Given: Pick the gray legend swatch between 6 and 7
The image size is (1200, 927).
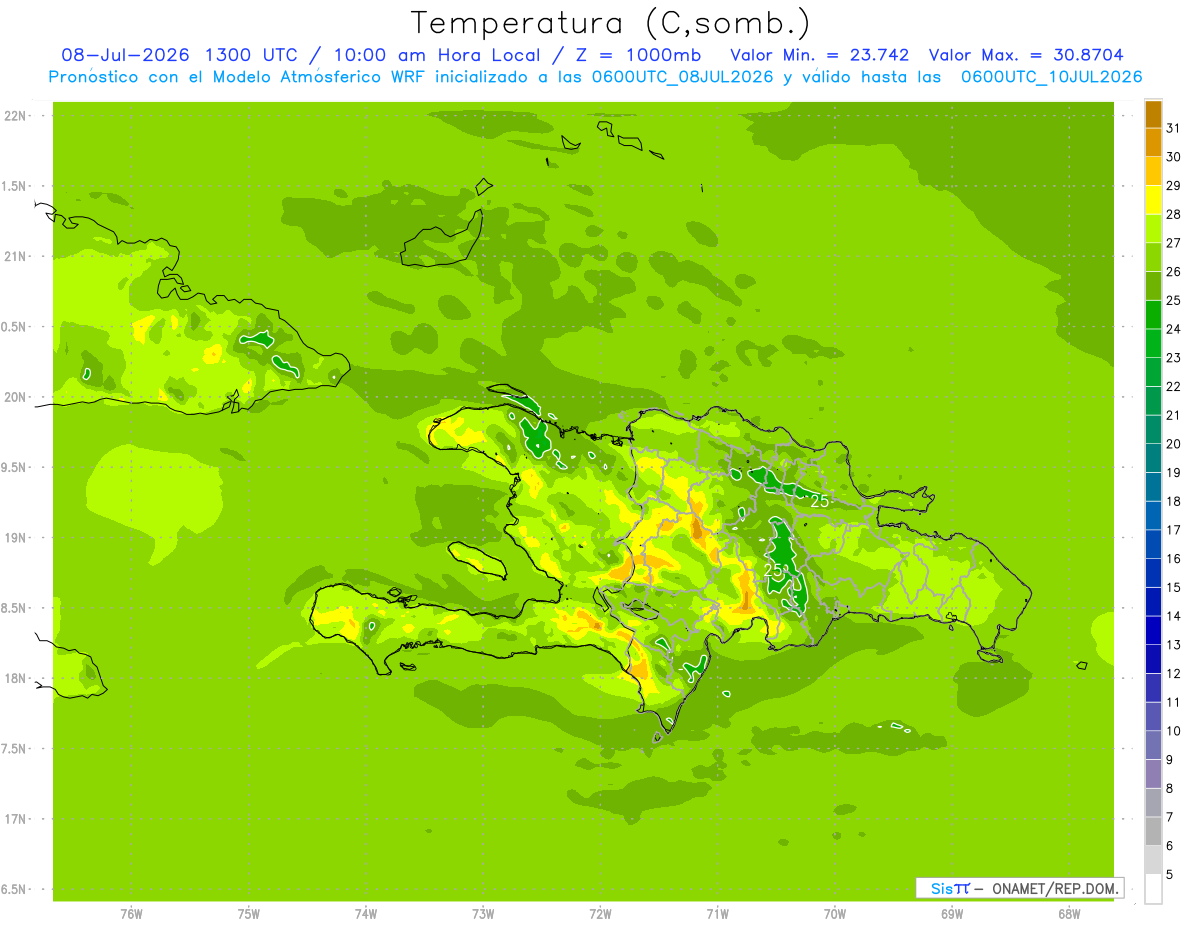Looking at the screenshot, I should pyautogui.click(x=1153, y=831).
